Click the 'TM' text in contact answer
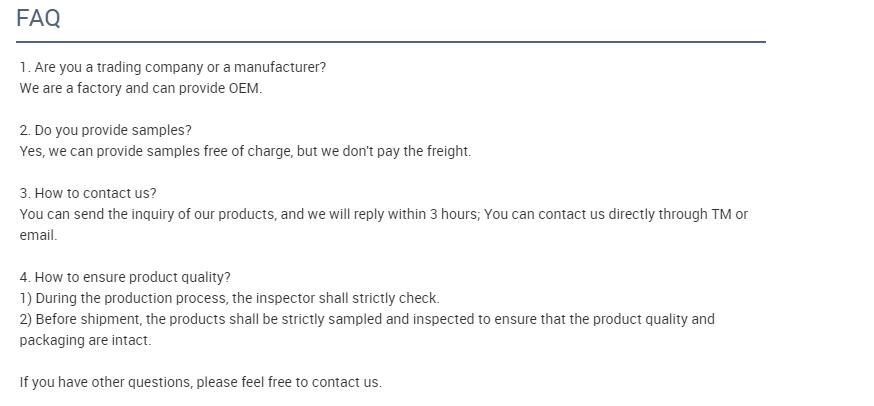This screenshot has height=406, width=874. tap(721, 214)
